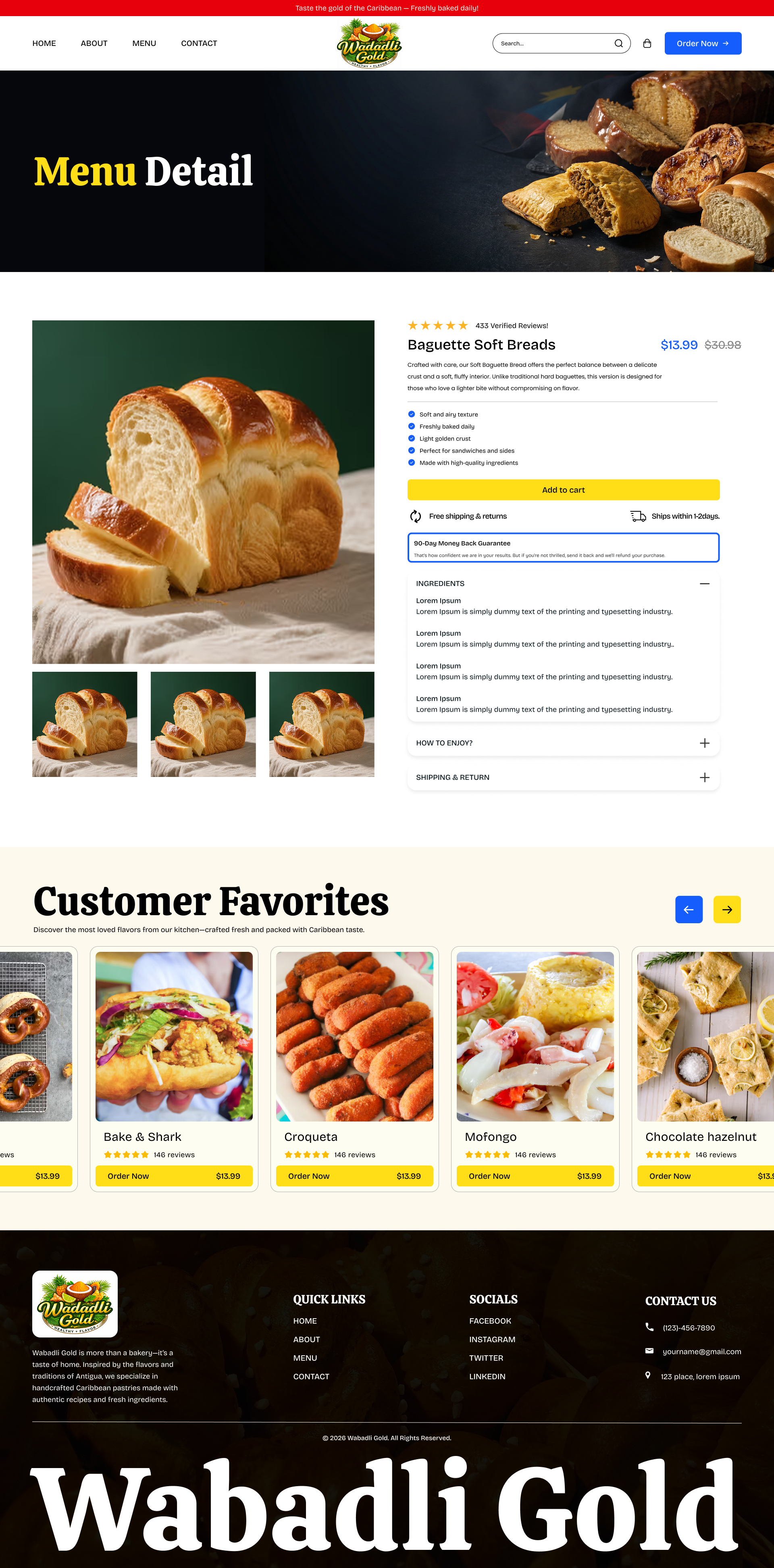
Task: Click the Wadadli Gold header logo
Action: click(x=369, y=43)
